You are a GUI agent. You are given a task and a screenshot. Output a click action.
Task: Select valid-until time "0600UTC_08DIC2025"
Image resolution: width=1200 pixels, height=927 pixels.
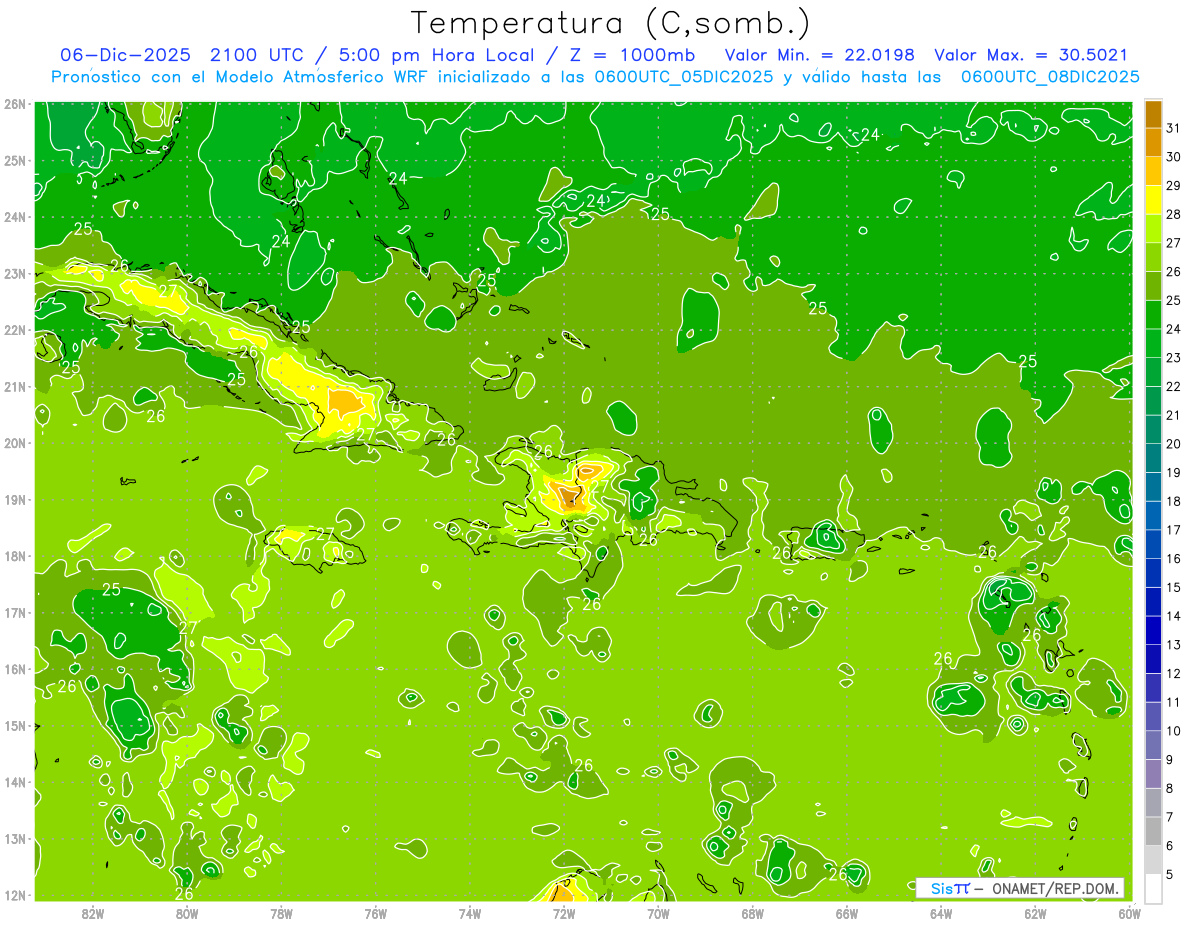pos(1050,77)
